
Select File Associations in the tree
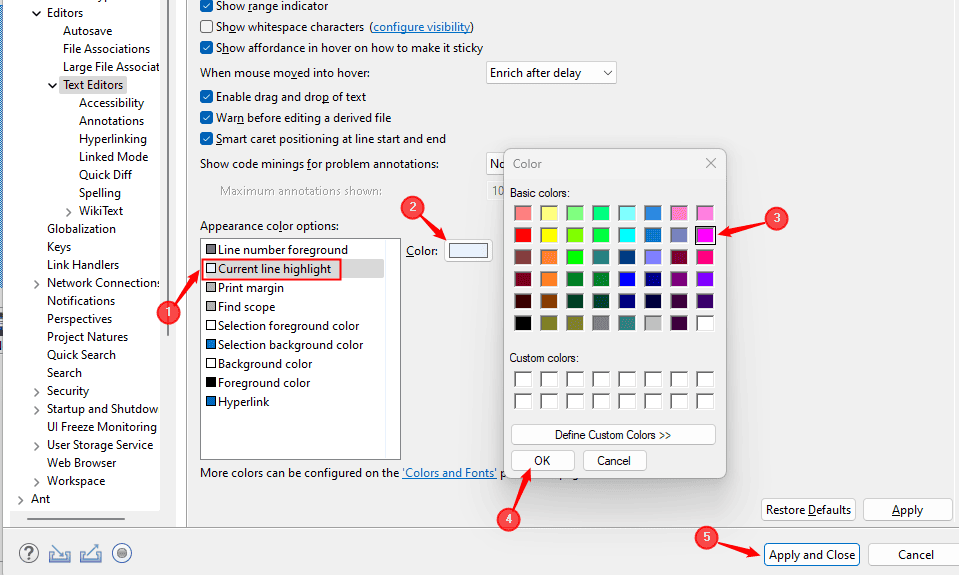106,49
